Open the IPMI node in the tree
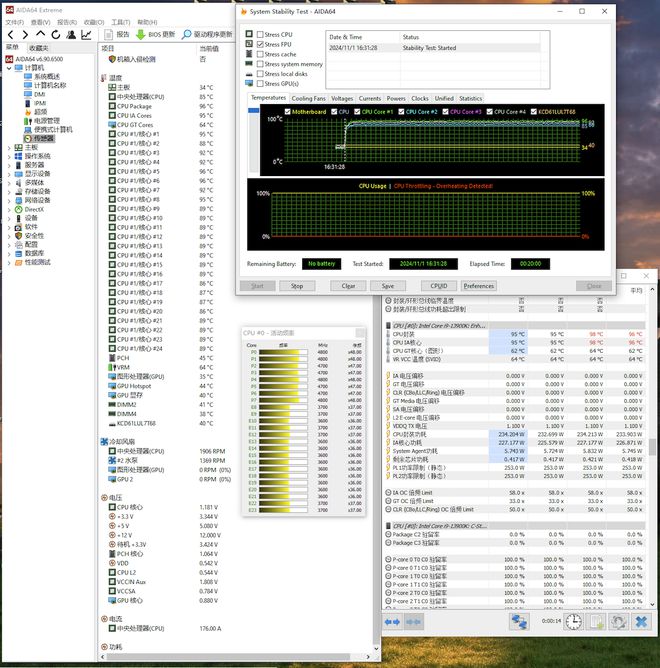Image resolution: width=660 pixels, height=668 pixels. click(x=40, y=103)
